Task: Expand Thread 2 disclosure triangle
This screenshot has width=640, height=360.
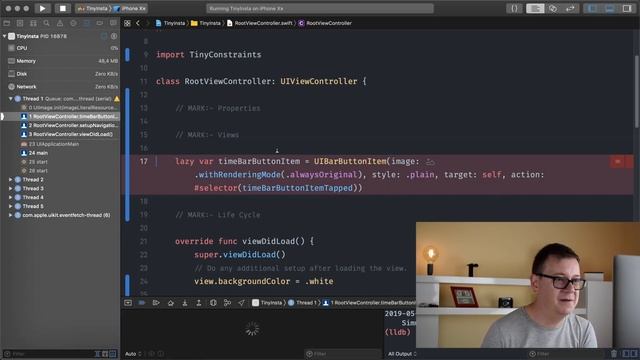Action: click(11, 180)
